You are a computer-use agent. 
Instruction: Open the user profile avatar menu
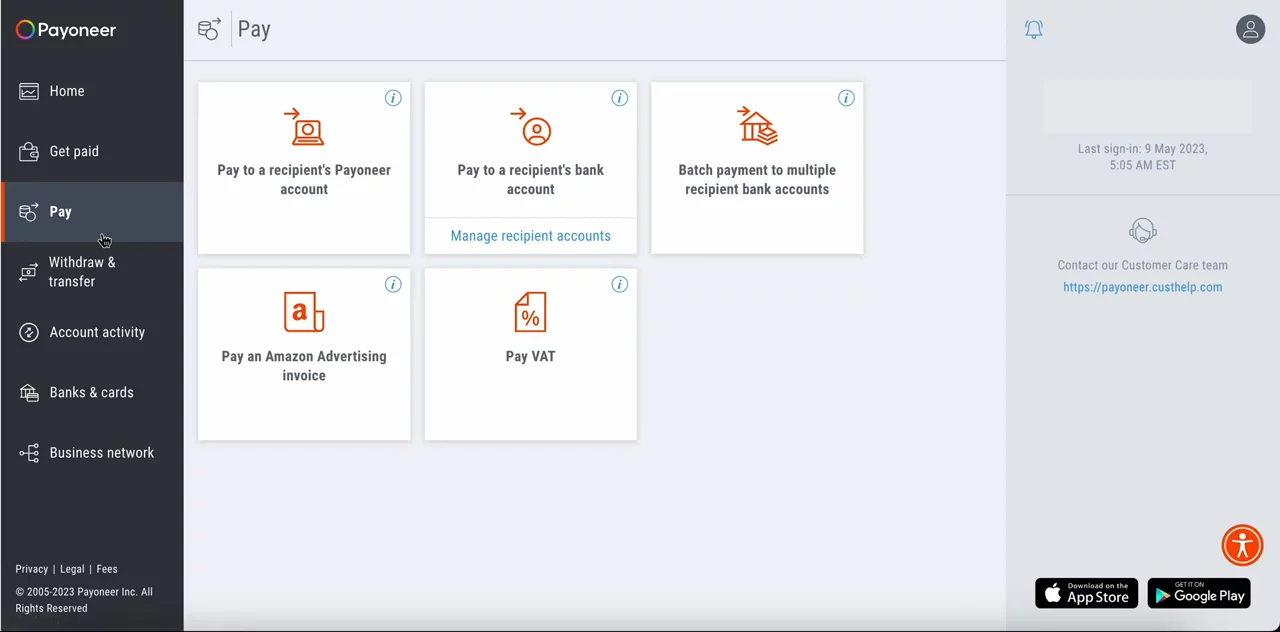pyautogui.click(x=1250, y=29)
